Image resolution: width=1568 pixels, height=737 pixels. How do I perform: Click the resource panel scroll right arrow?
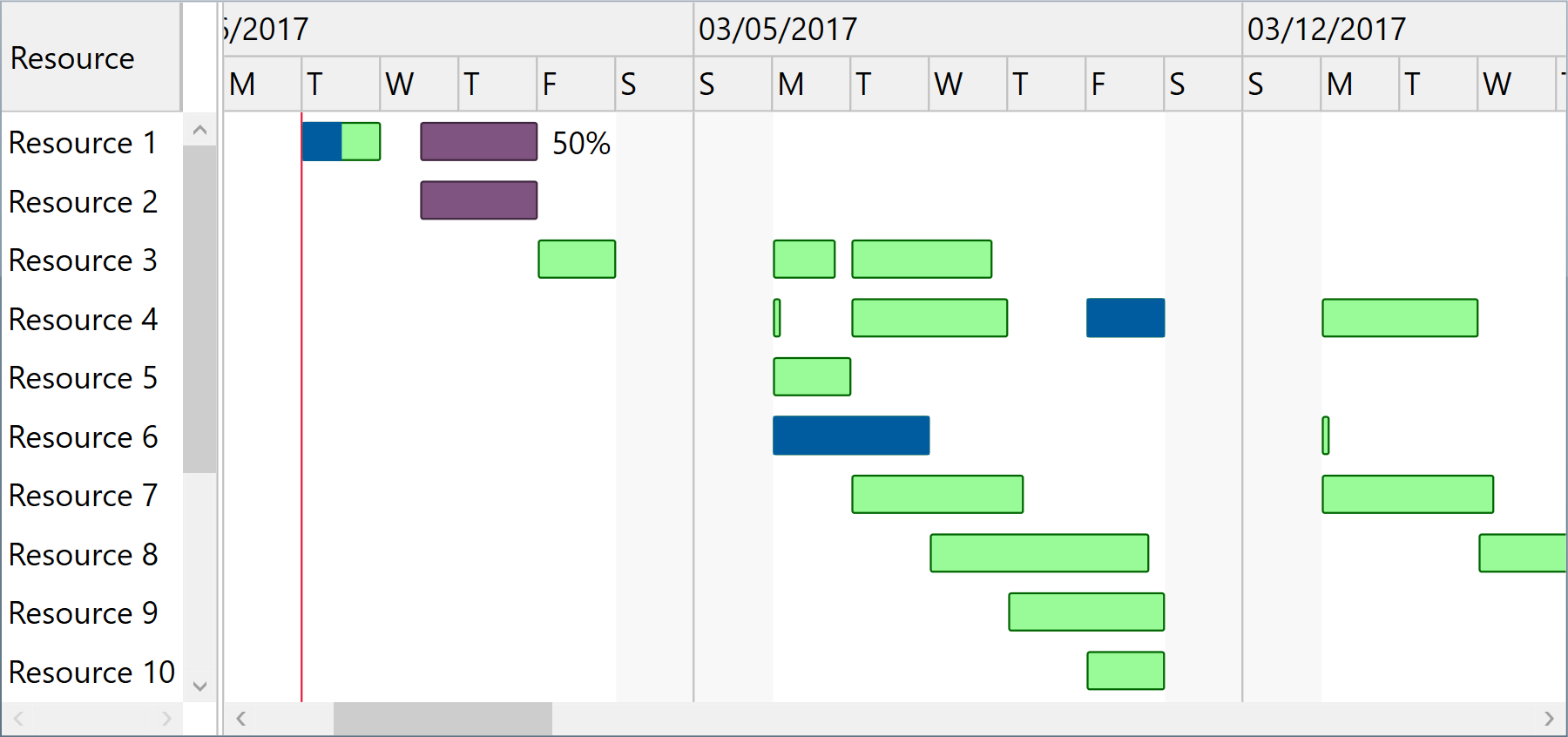[166, 719]
